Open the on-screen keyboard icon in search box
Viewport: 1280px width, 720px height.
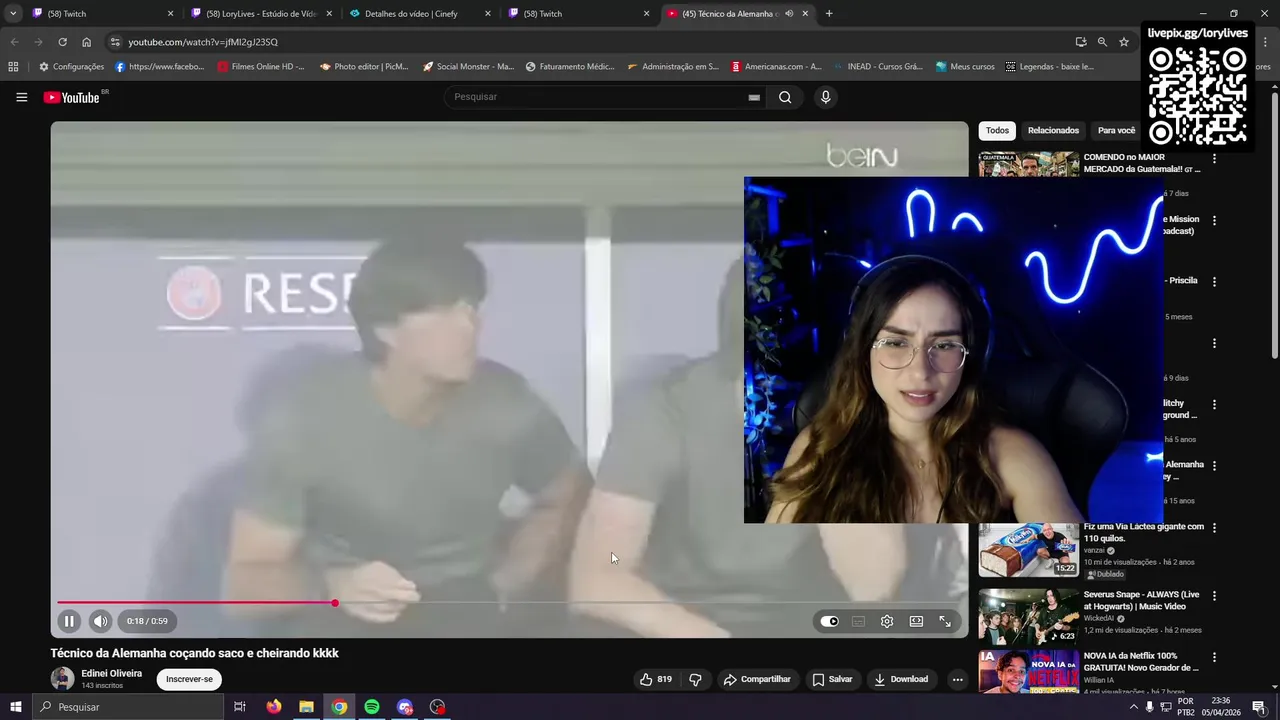(x=754, y=97)
